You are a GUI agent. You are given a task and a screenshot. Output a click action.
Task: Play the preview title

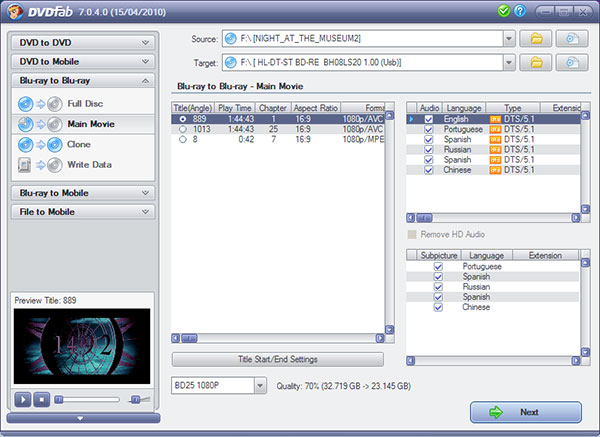23,400
